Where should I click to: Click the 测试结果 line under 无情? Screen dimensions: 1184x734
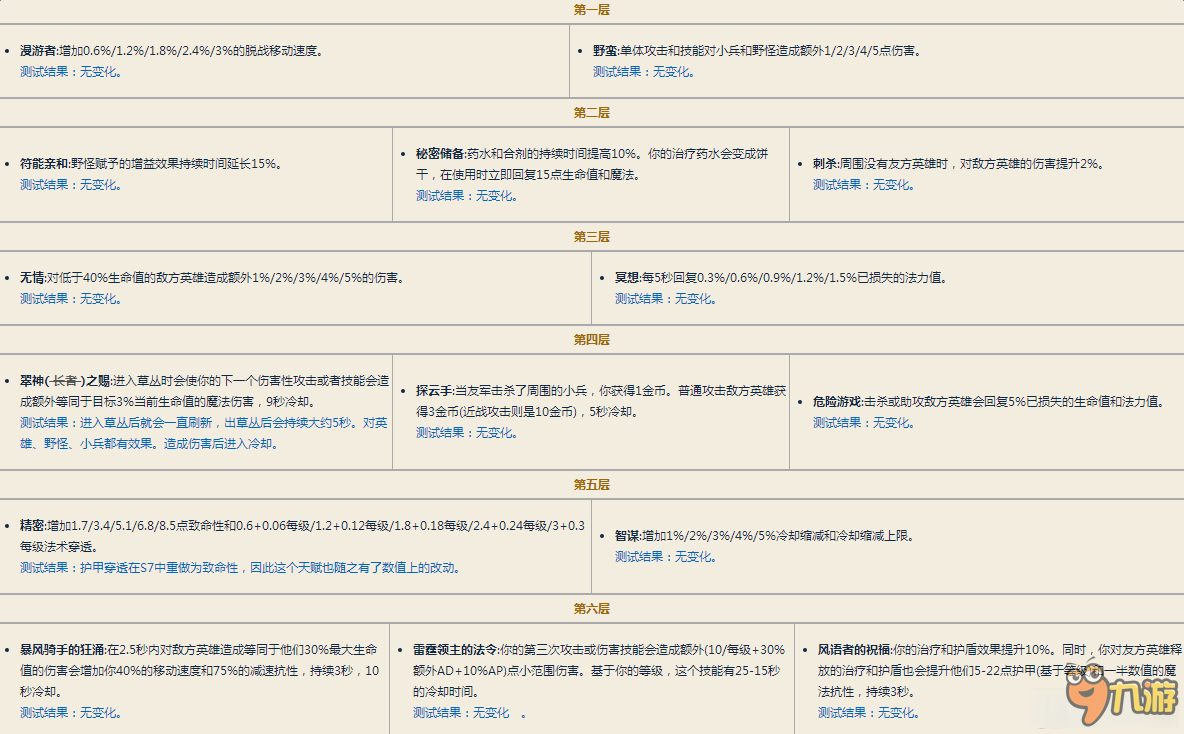(71, 298)
